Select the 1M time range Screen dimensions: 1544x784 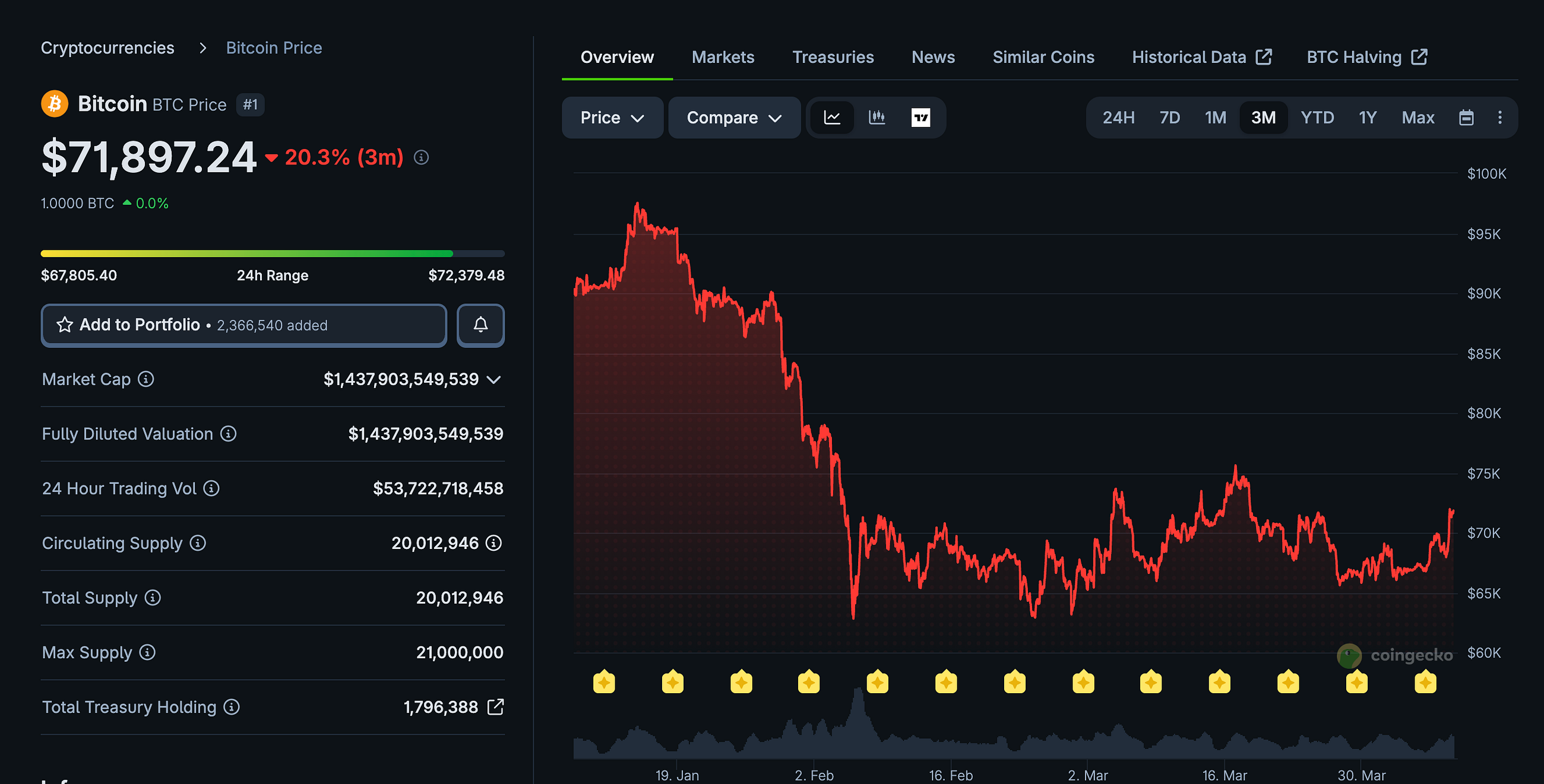1216,118
